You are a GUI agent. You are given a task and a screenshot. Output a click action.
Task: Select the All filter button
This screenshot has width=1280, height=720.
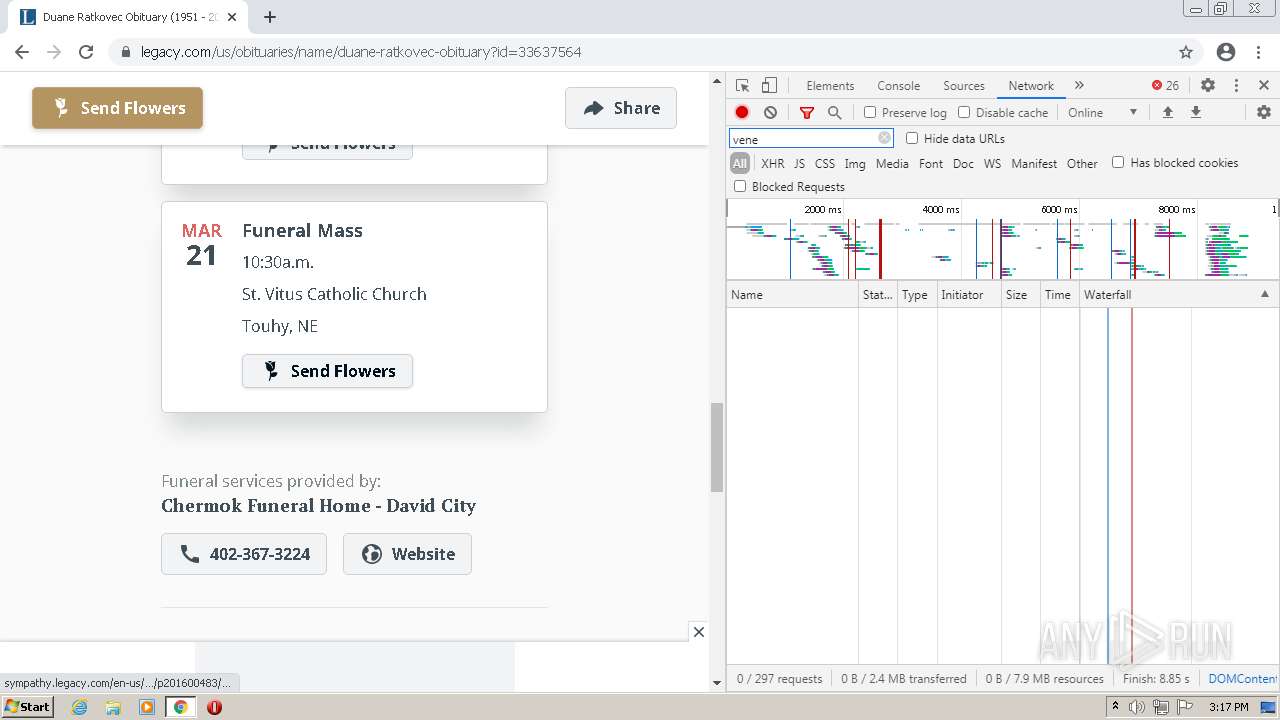click(x=740, y=164)
